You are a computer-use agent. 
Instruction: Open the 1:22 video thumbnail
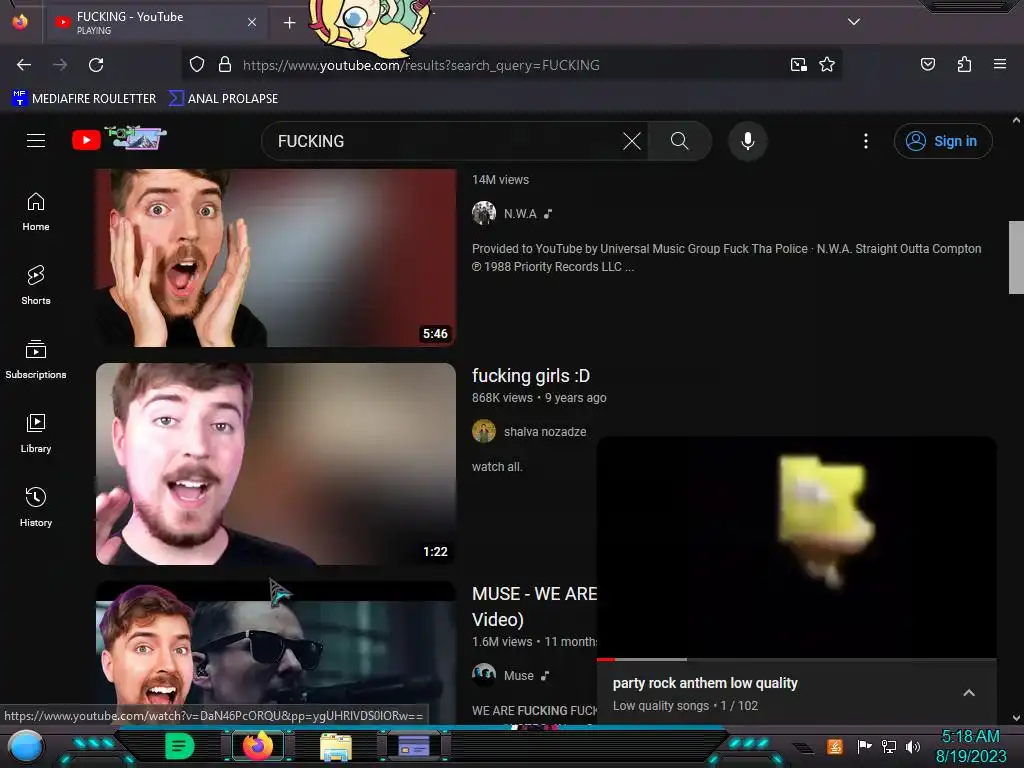[x=276, y=464]
